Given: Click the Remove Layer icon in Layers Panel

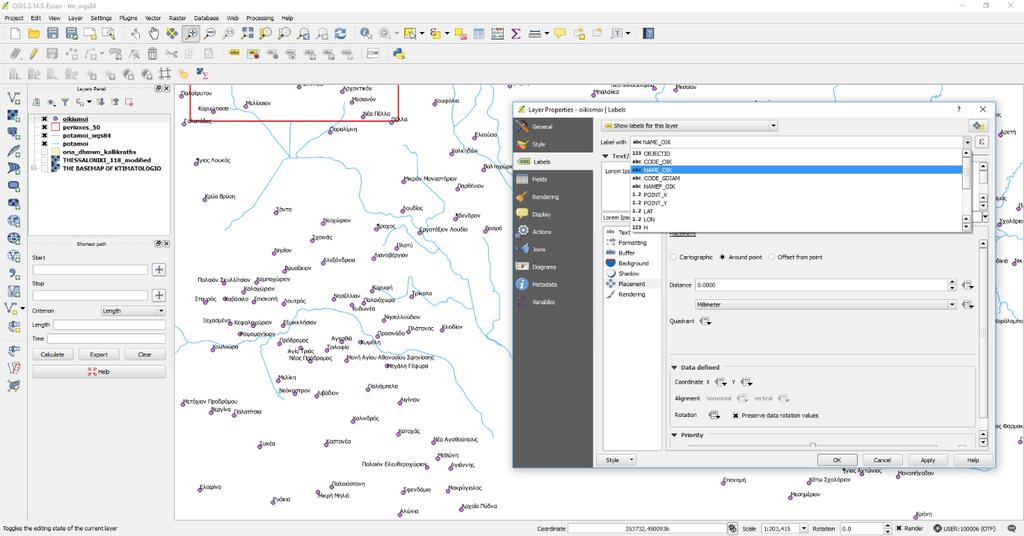Looking at the screenshot, I should point(129,102).
